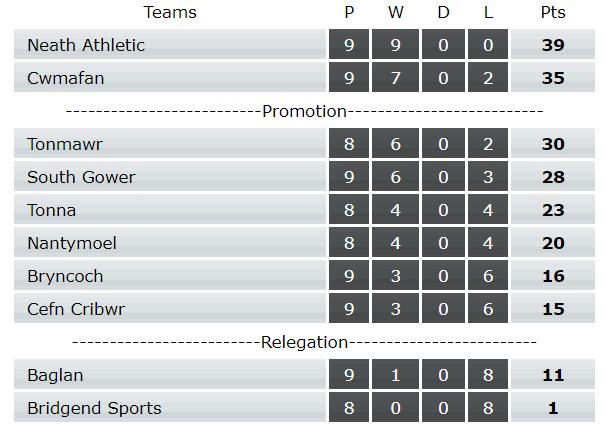Open the Cefn Cribwr team entry
605x425 pixels.
pyautogui.click(x=76, y=309)
